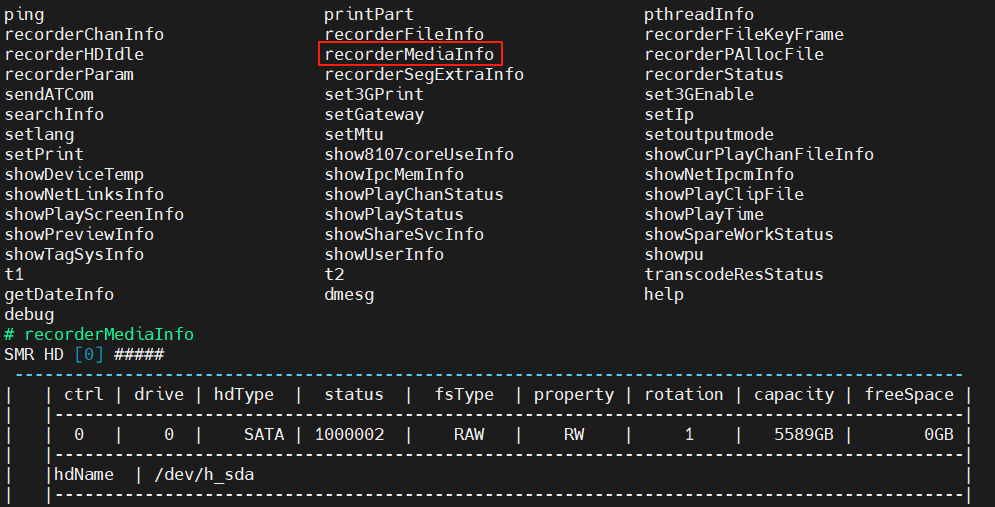The height and width of the screenshot is (507, 995).
Task: Click the dmesg command text
Action: tap(349, 295)
